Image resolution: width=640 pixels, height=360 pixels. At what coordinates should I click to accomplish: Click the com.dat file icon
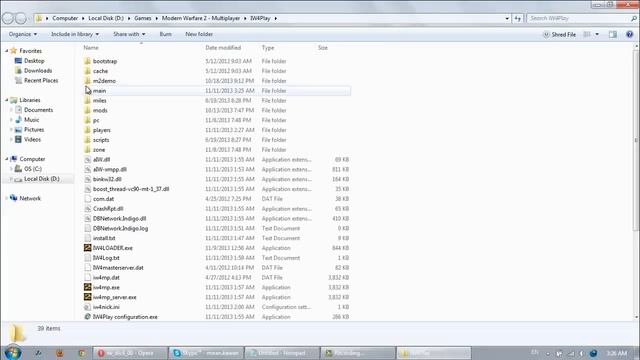[87, 199]
